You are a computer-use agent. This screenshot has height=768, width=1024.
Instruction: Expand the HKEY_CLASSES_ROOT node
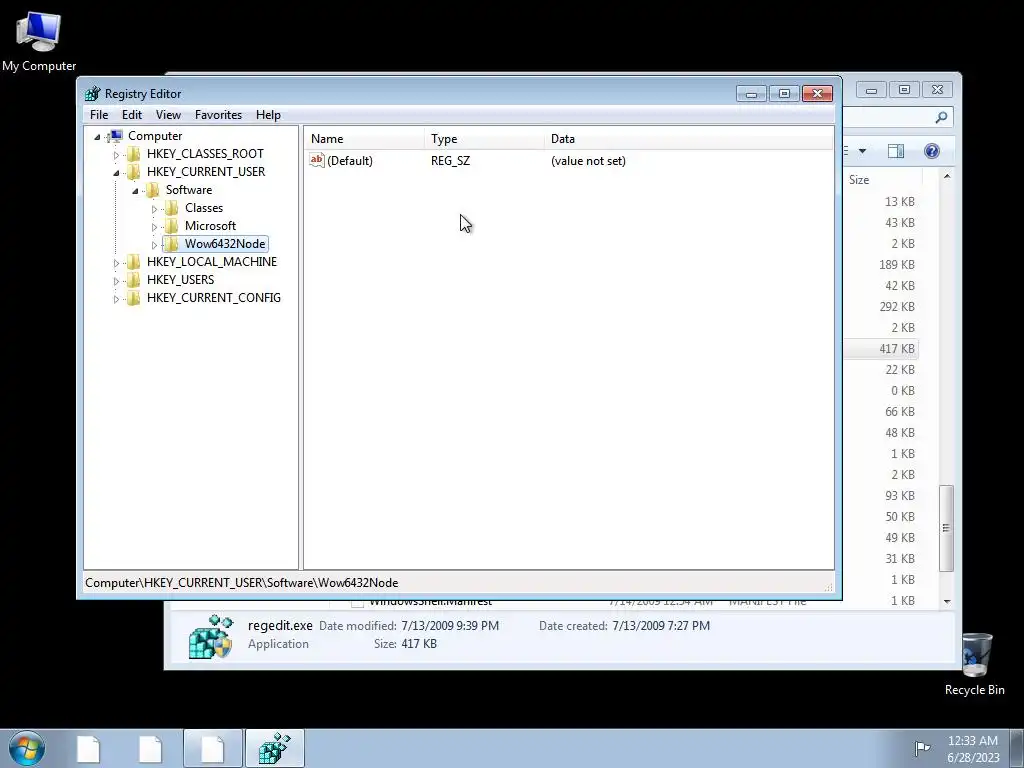(116, 155)
